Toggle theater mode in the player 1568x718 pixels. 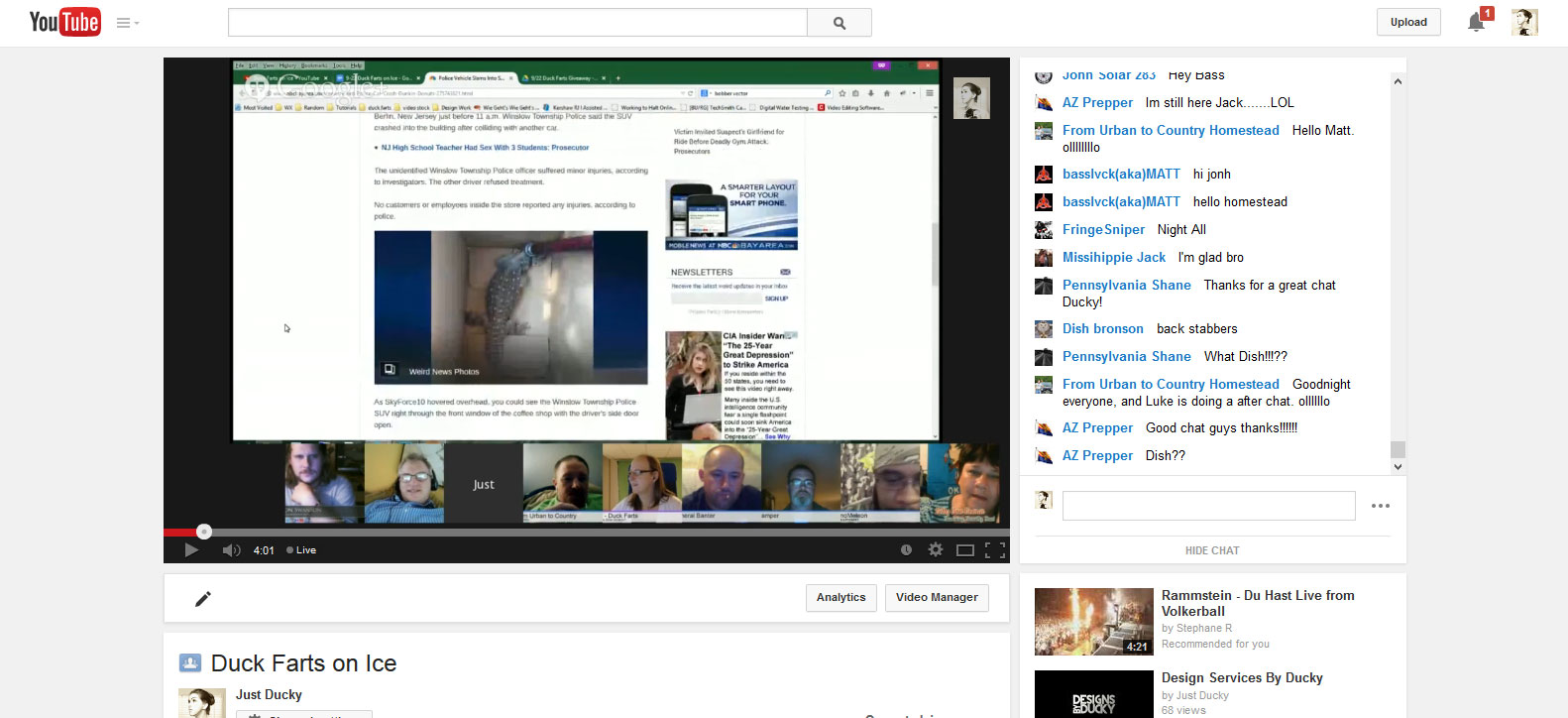click(964, 550)
